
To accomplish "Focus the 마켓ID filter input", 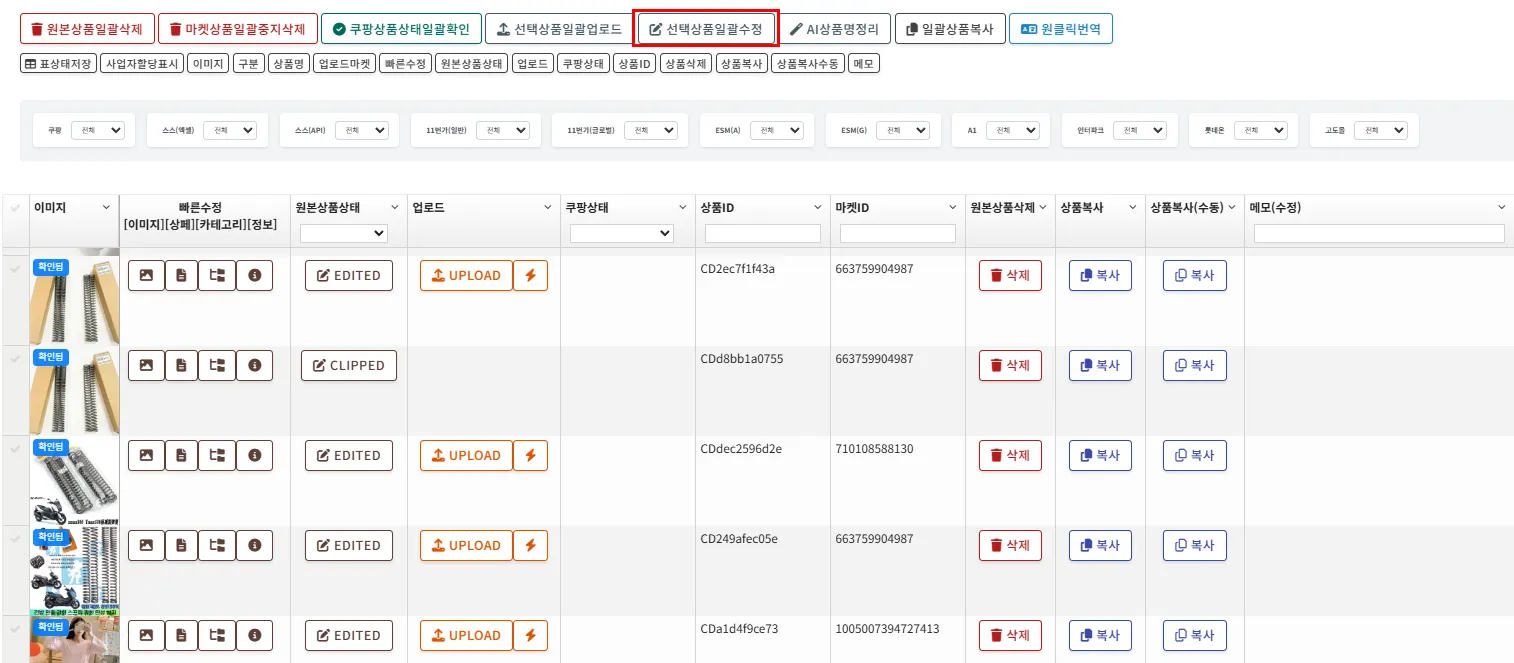I will click(897, 233).
